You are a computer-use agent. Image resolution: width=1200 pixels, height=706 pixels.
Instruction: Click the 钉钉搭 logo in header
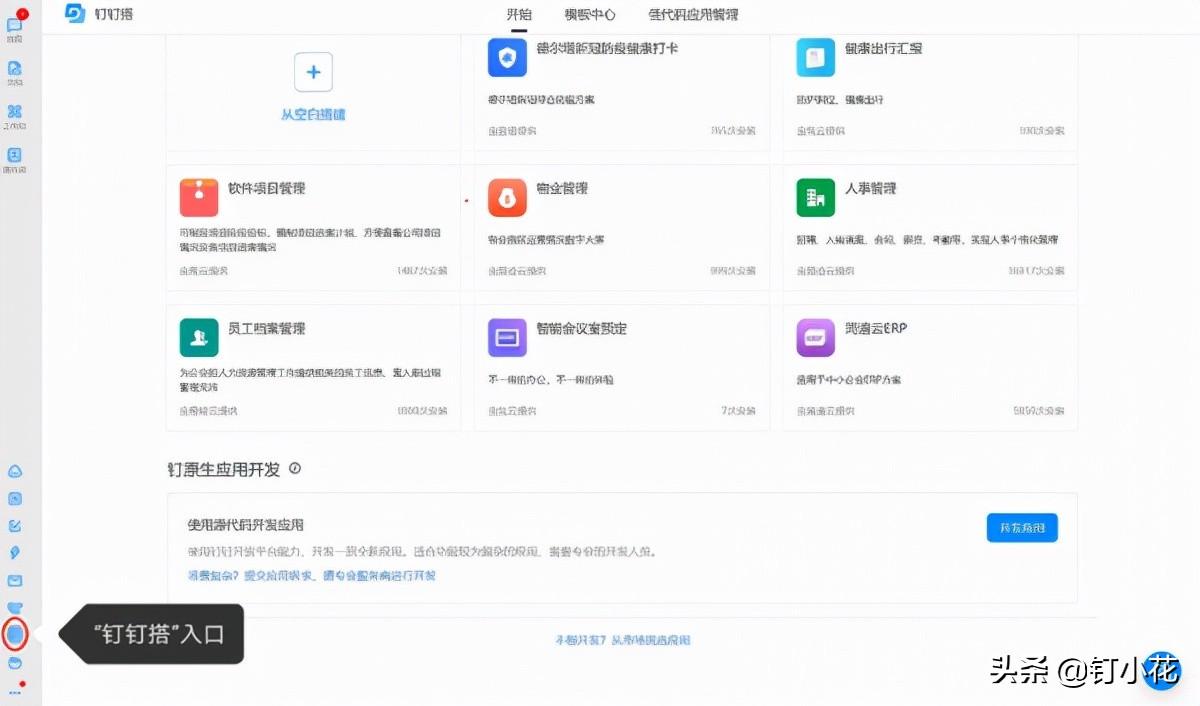point(76,14)
